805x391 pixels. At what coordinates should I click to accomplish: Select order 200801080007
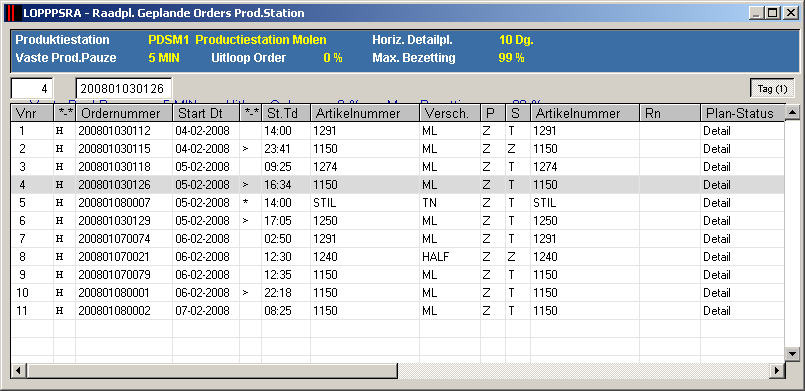(x=114, y=203)
